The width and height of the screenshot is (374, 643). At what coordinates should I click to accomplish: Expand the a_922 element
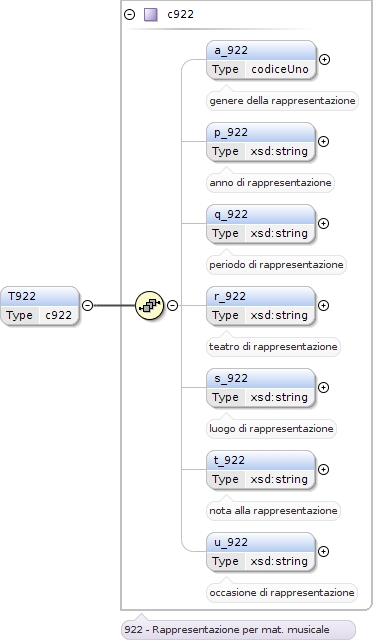coord(324,59)
